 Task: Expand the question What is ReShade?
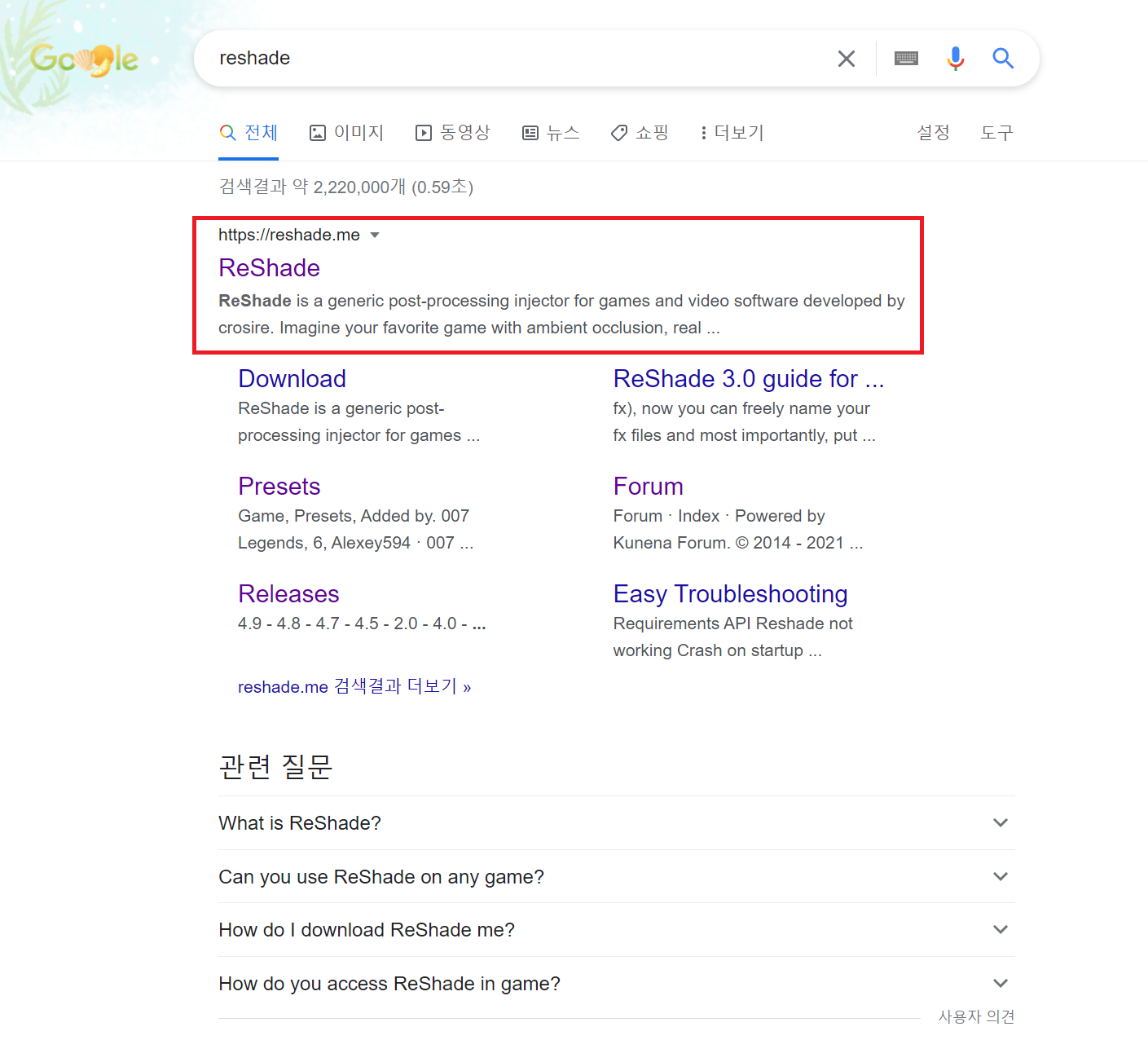pyautogui.click(x=617, y=823)
